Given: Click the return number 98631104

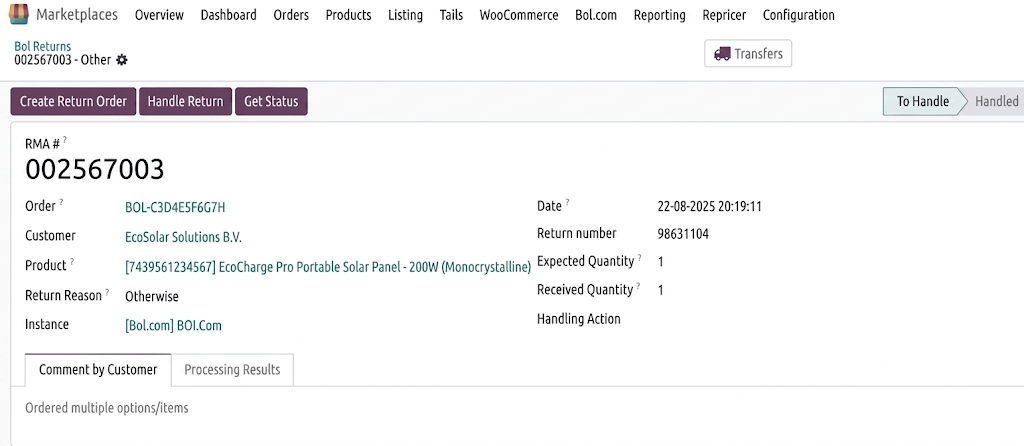Looking at the screenshot, I should click(x=683, y=234).
